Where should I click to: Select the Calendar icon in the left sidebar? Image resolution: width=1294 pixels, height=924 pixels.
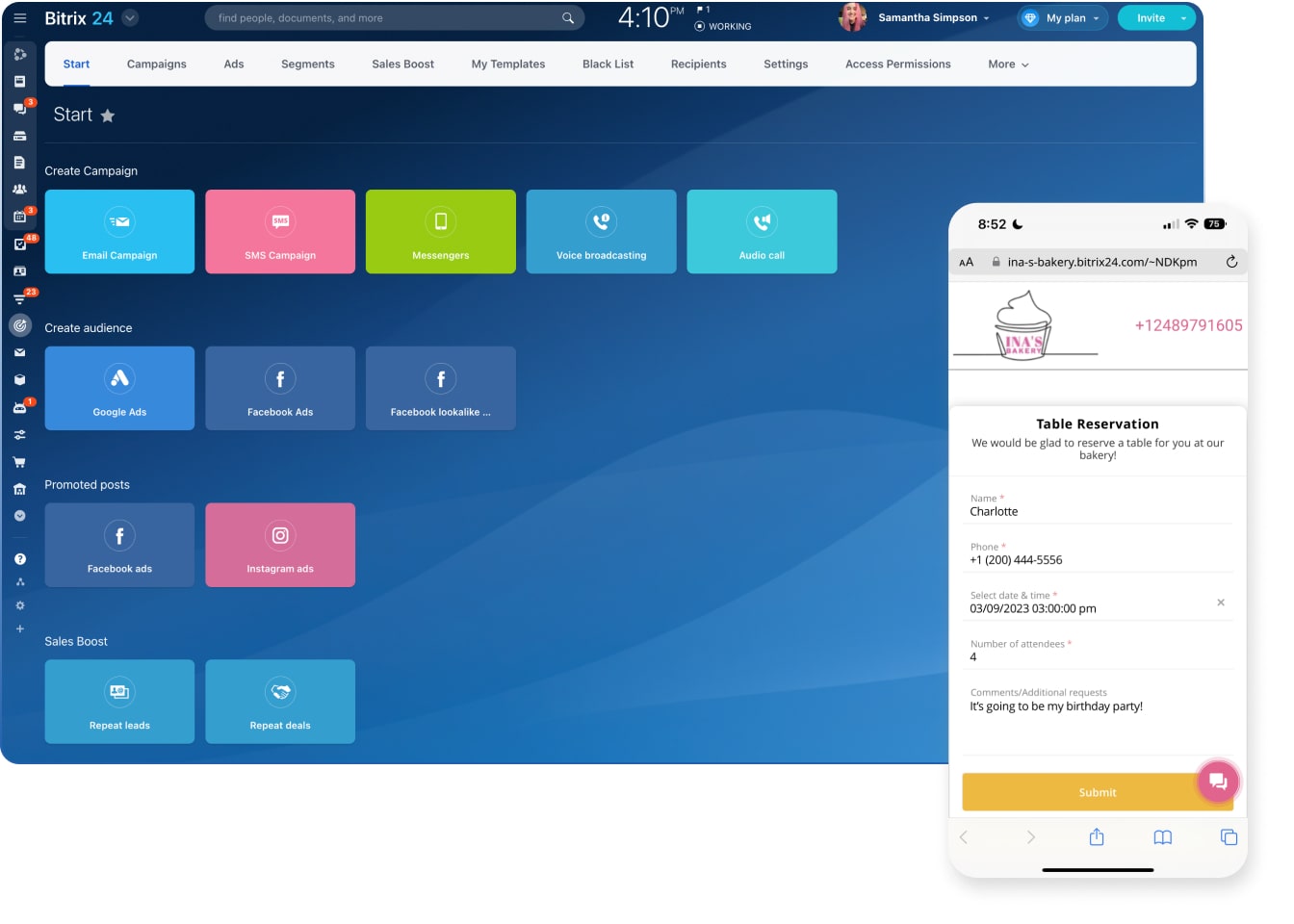tap(20, 217)
